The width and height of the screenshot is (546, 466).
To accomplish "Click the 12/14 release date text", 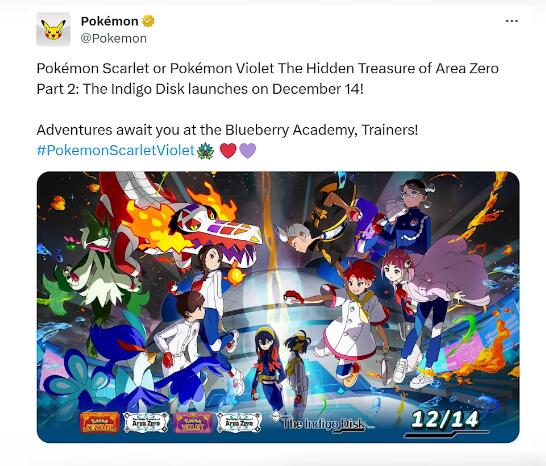I will click(445, 420).
